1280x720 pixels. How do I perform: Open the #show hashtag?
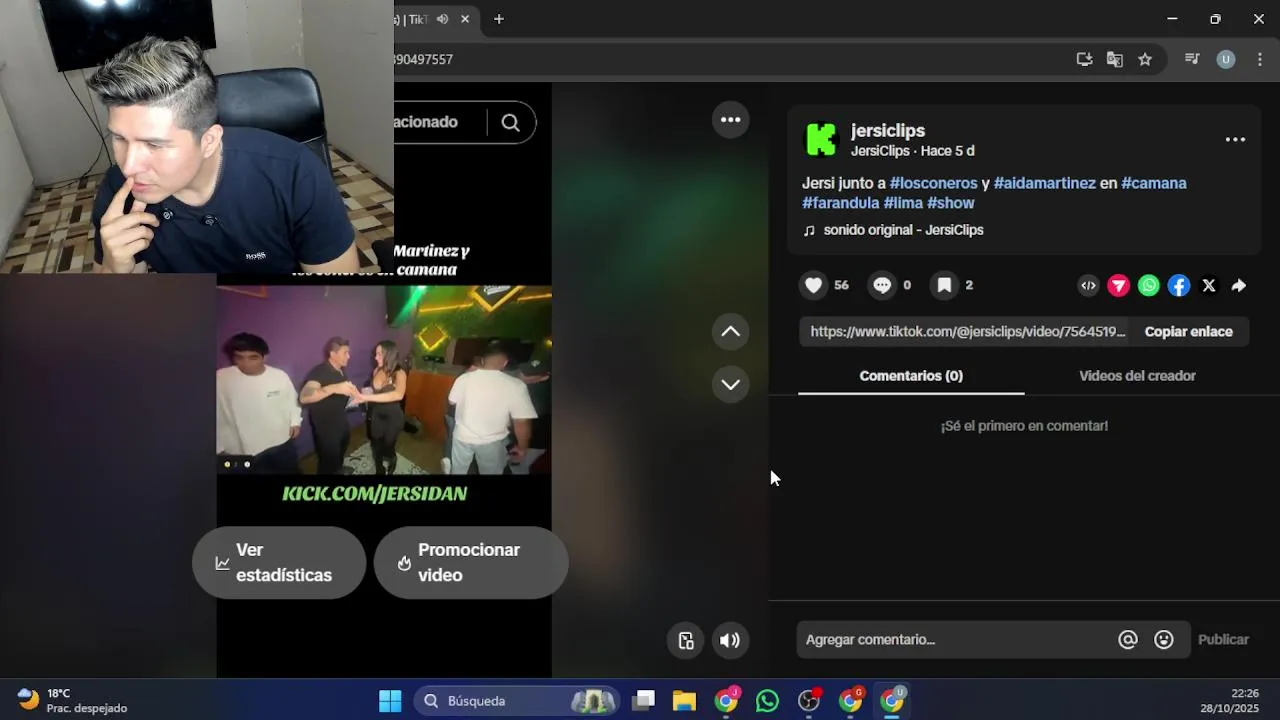950,203
